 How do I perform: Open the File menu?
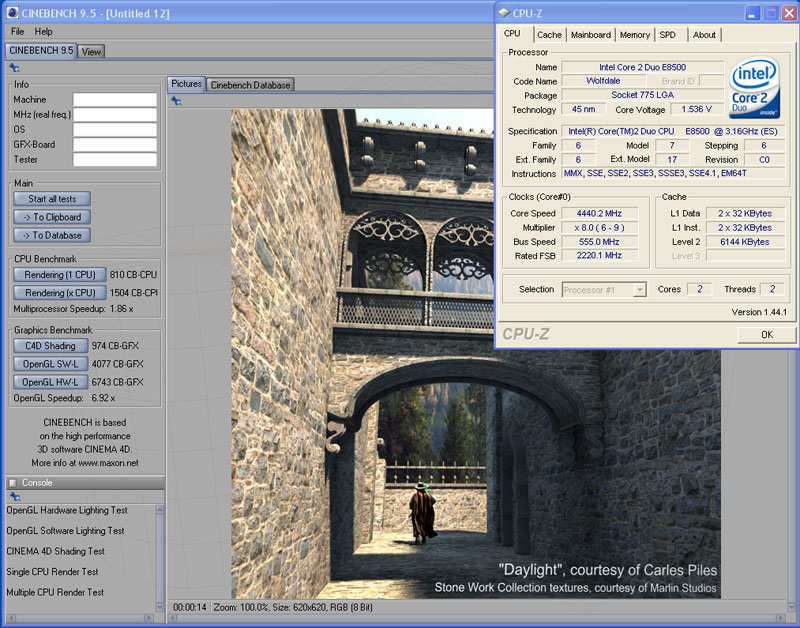[17, 32]
